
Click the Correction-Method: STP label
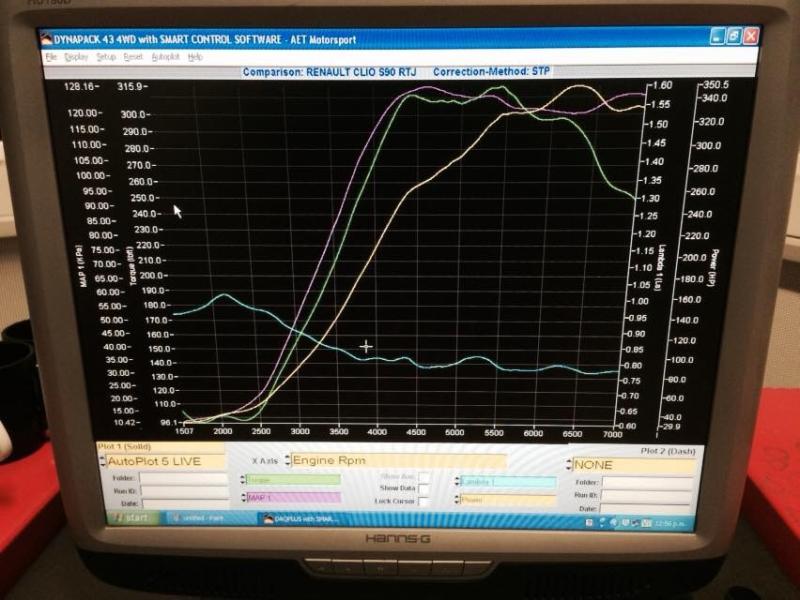[x=491, y=71]
